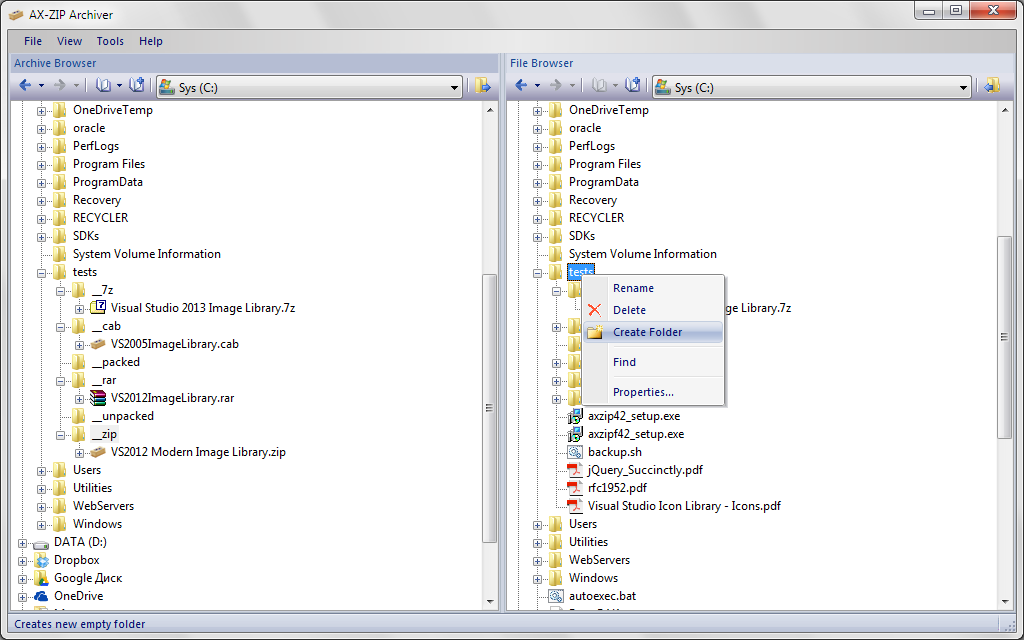Image resolution: width=1024 pixels, height=640 pixels.
Task: Click backup.sh script icon
Action: (575, 452)
